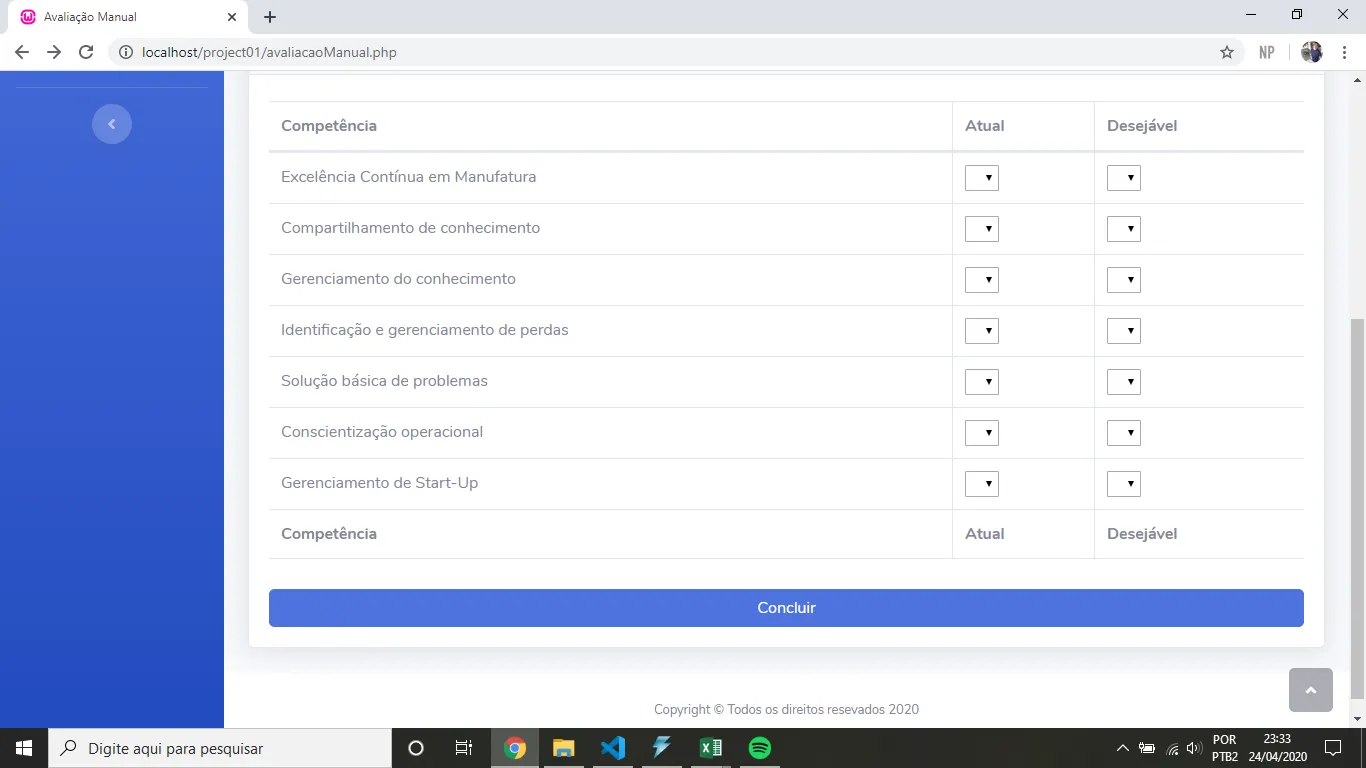1366x768 pixels.
Task: Open the Chrome profile avatar
Action: (x=1312, y=52)
